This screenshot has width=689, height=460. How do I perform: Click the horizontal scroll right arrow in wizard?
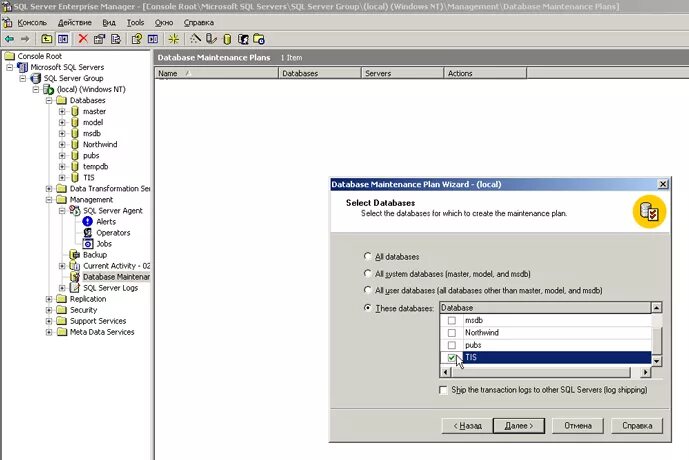[x=645, y=372]
